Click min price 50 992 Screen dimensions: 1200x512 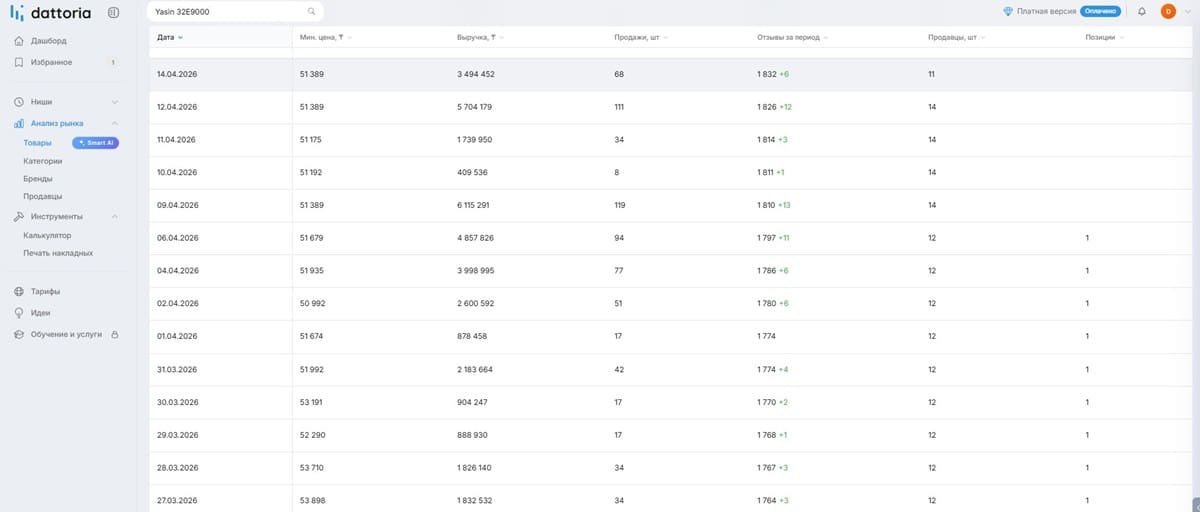click(311, 303)
